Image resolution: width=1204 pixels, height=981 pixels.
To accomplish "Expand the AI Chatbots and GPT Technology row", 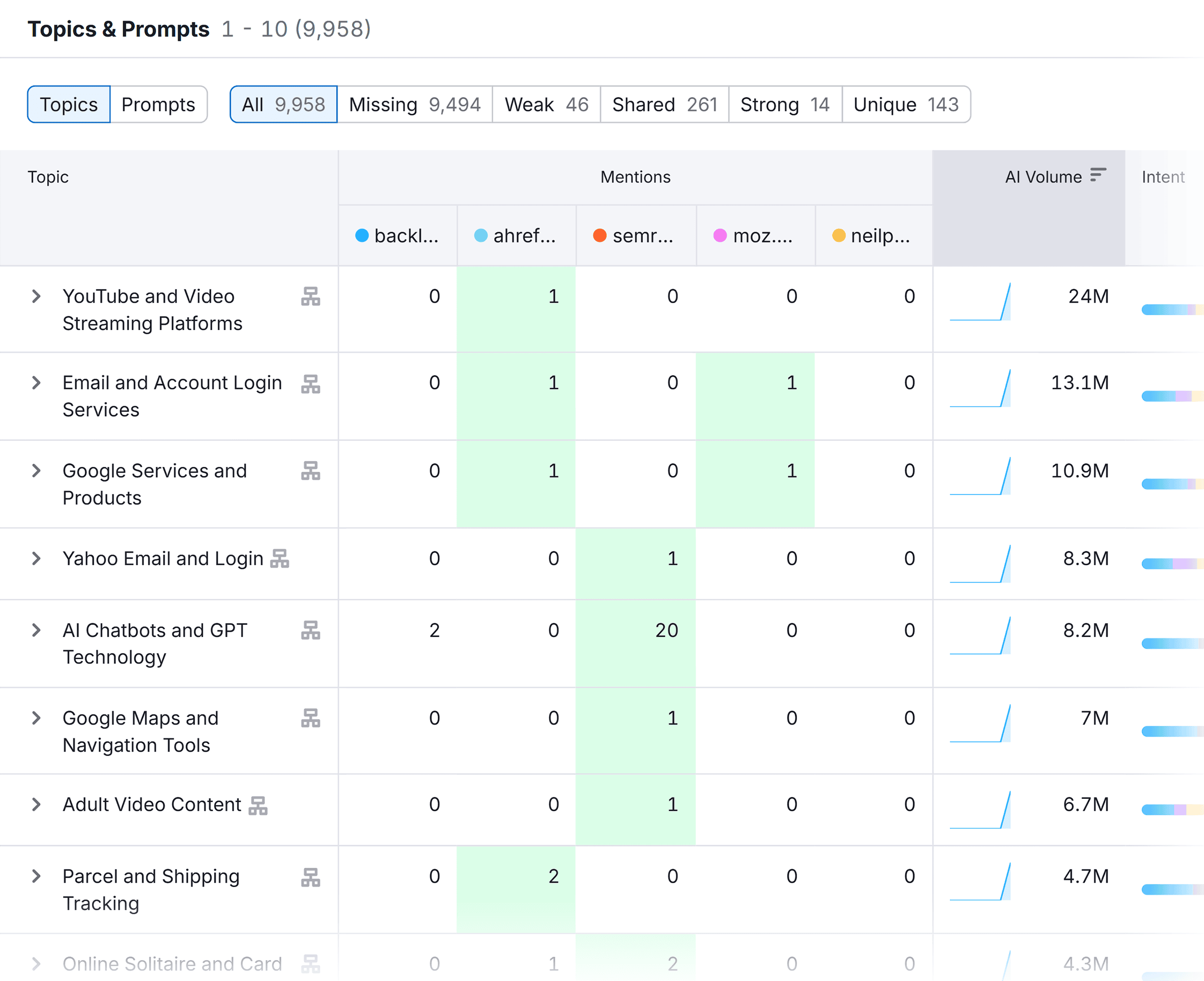I will (x=37, y=631).
